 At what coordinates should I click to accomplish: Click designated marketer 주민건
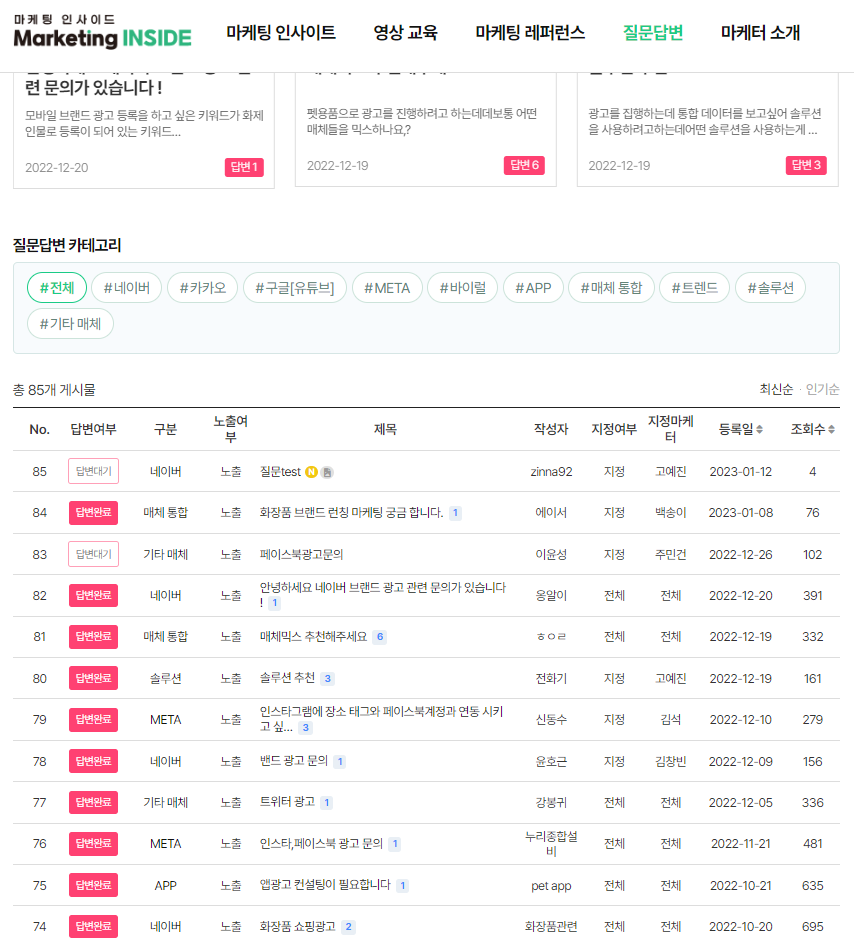pyautogui.click(x=671, y=555)
